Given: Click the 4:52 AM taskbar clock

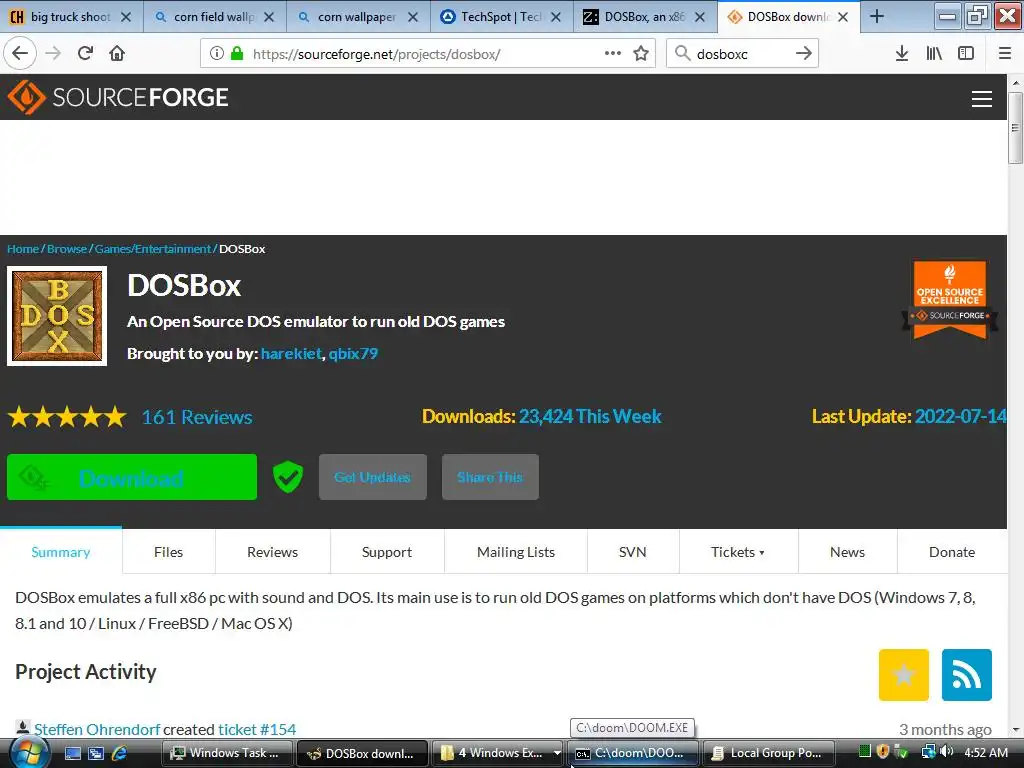Looking at the screenshot, I should pyautogui.click(x=986, y=752).
